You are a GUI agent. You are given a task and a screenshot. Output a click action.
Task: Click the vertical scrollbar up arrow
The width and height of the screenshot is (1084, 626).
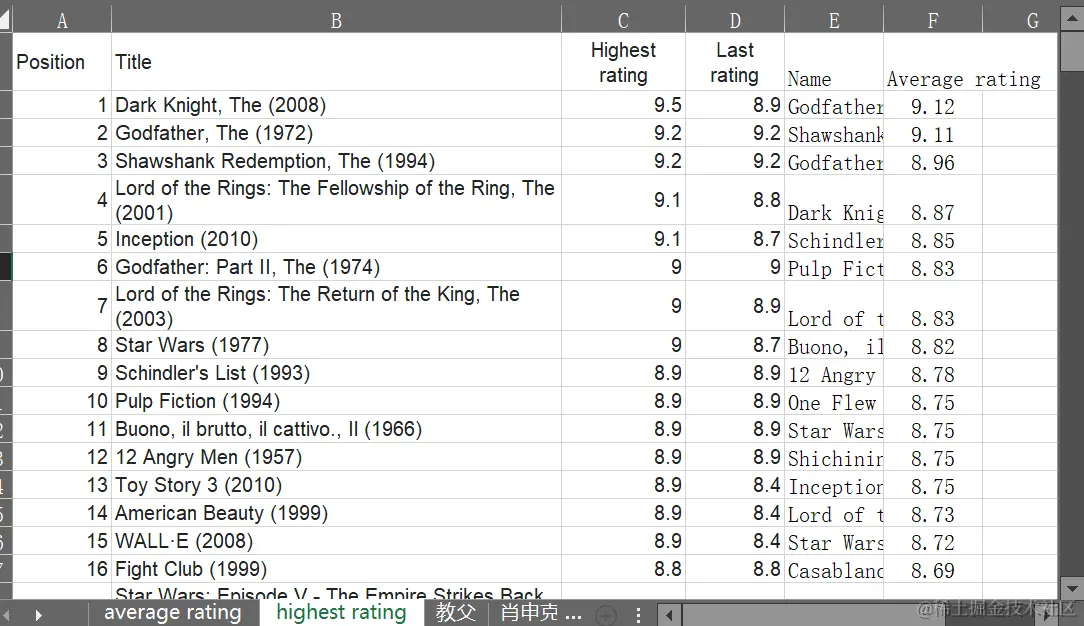[1072, 19]
